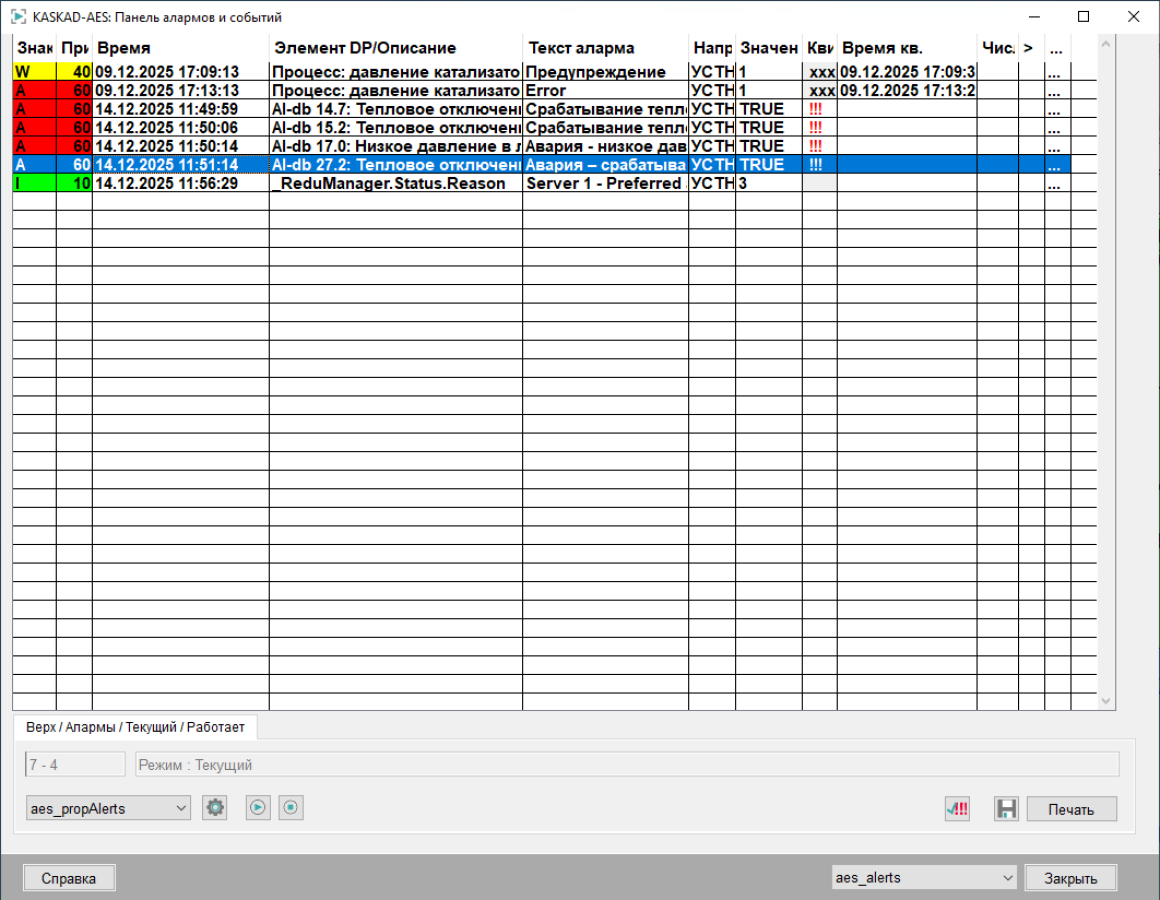Acknowledge the Al-db 14.7 alarm via red !!!
The image size is (1160, 900).
[x=816, y=109]
